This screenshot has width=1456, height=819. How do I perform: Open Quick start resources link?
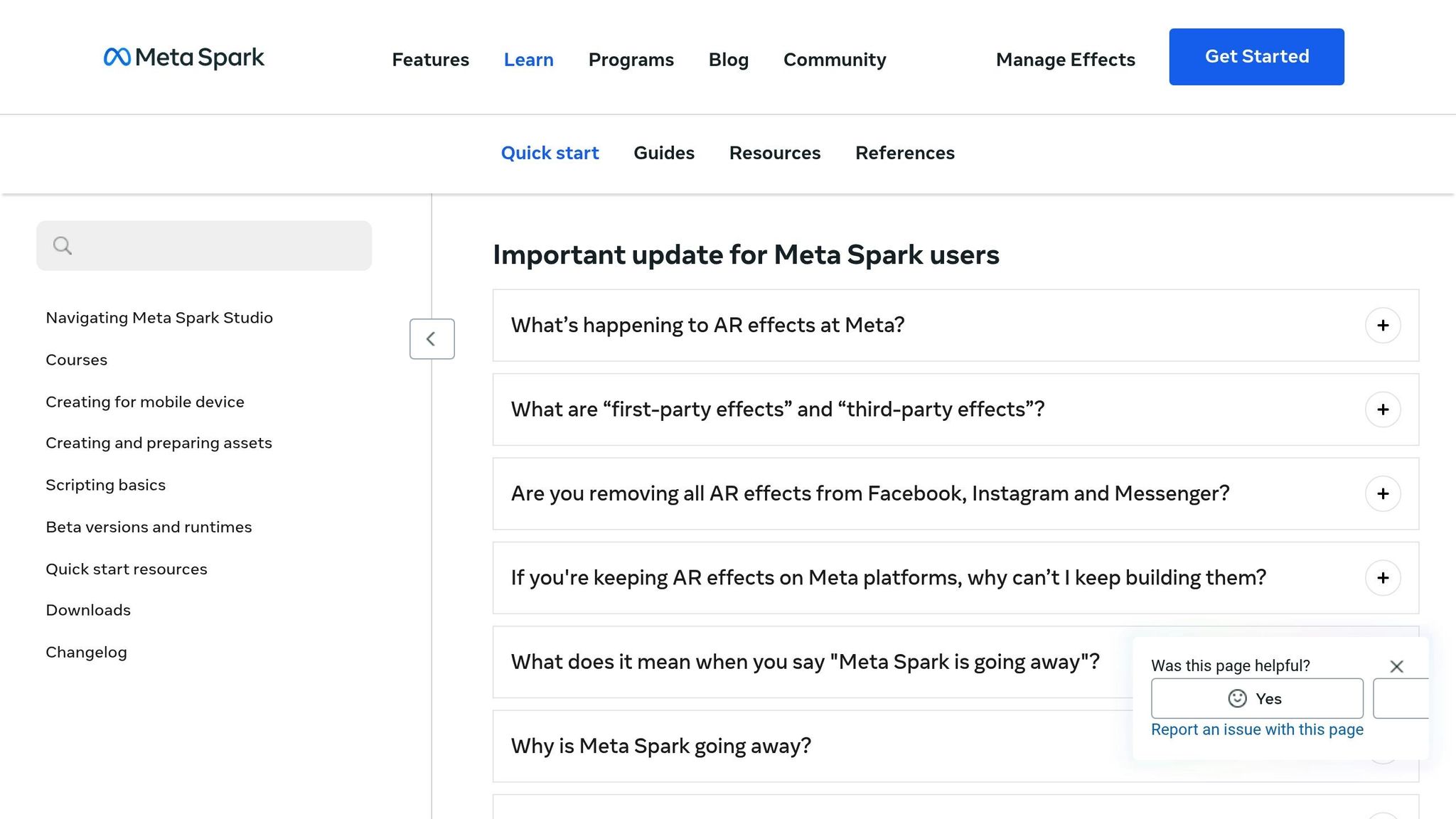pyautogui.click(x=127, y=569)
